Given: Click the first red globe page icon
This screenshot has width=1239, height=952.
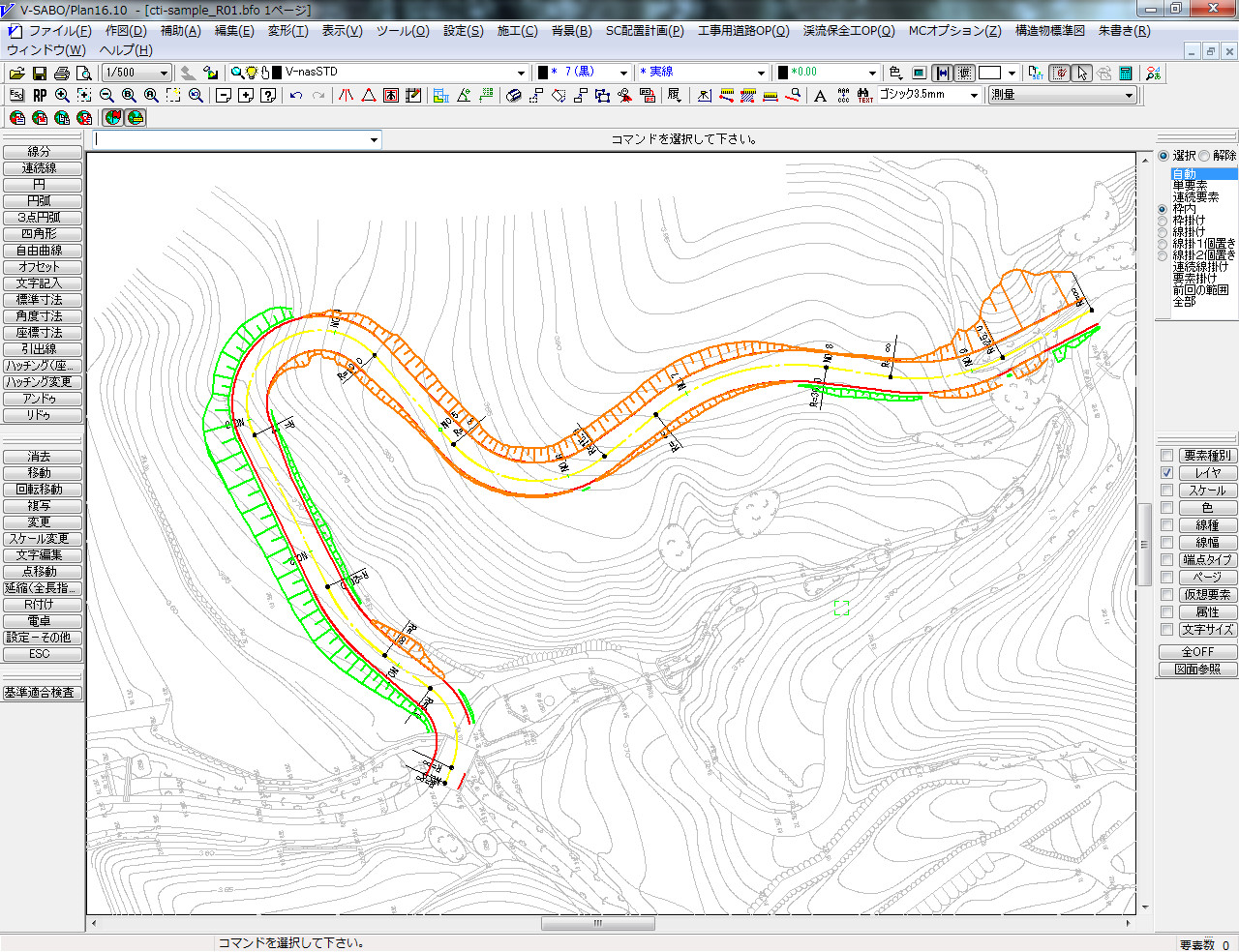Looking at the screenshot, I should point(16,117).
